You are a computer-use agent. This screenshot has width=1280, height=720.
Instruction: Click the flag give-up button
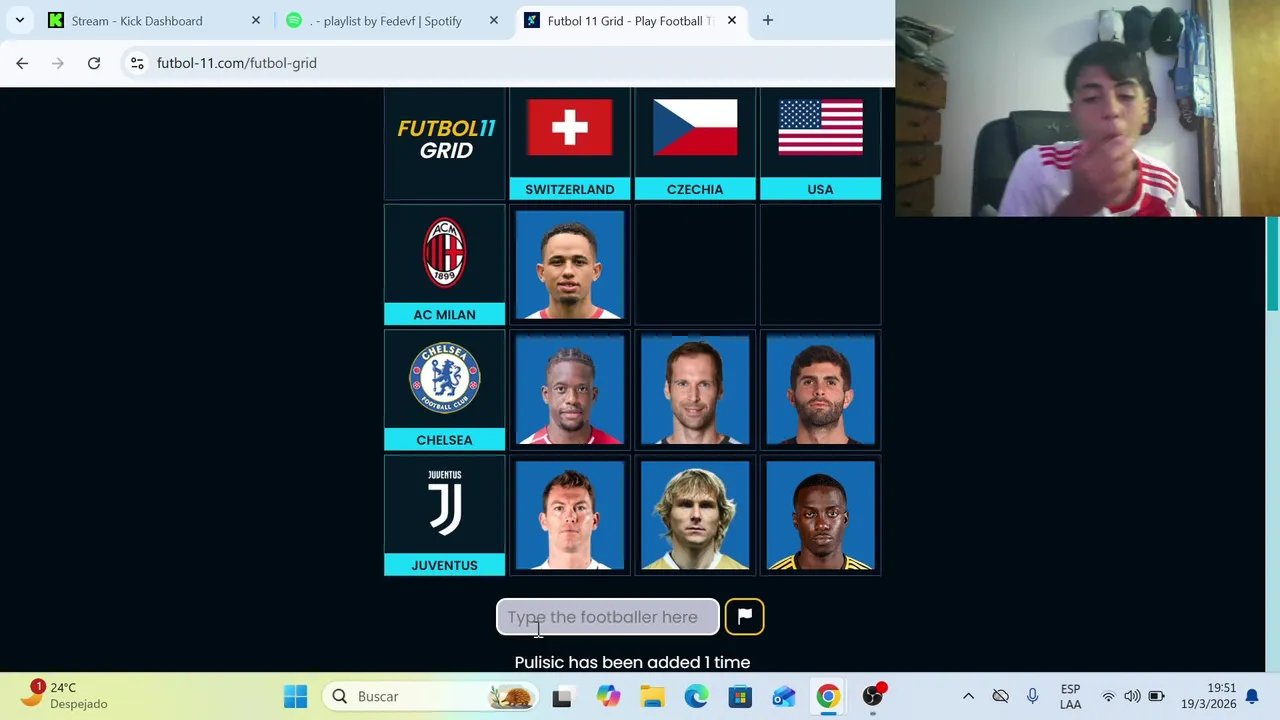click(x=744, y=617)
